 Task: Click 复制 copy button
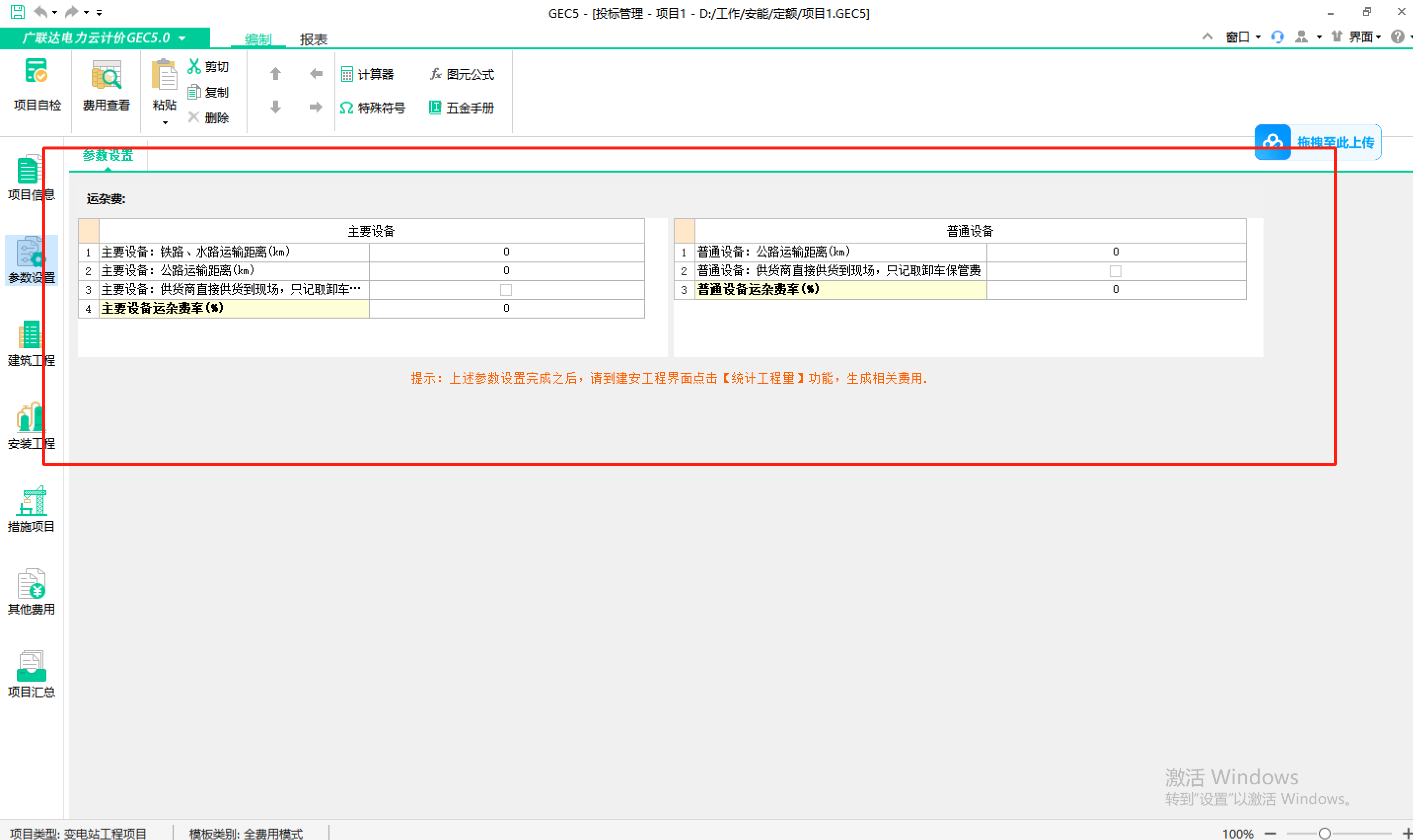click(208, 92)
